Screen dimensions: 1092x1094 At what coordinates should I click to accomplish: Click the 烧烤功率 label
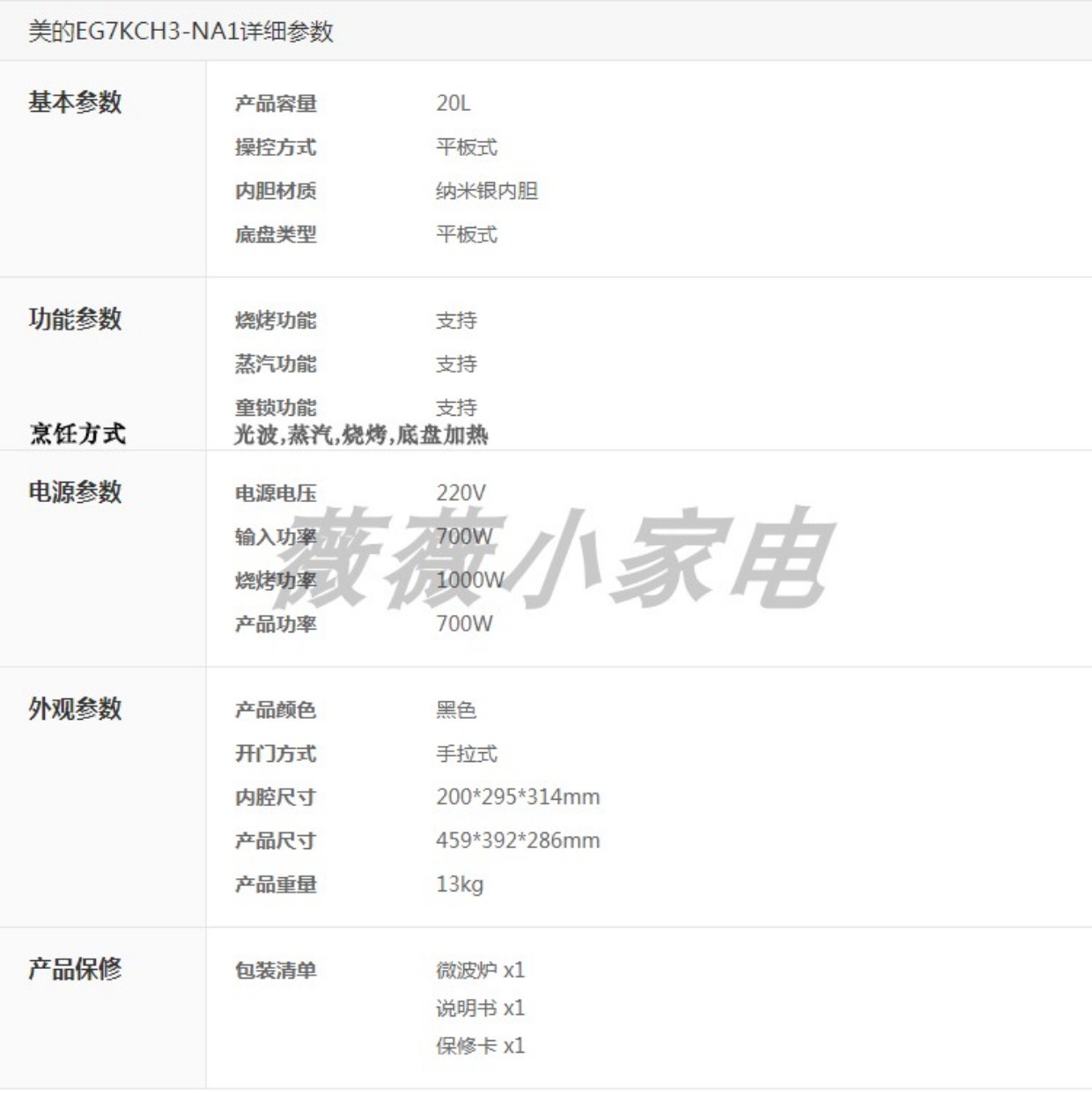276,580
